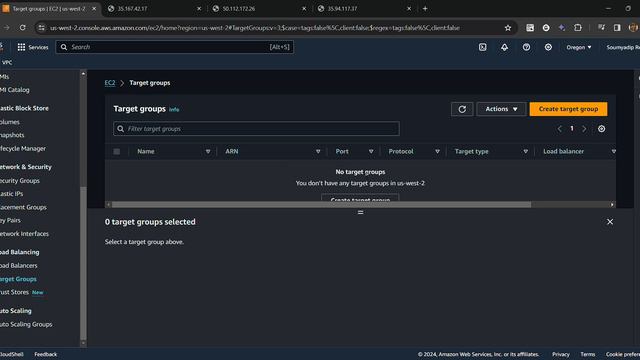Go to previous page of target groups

coord(560,129)
